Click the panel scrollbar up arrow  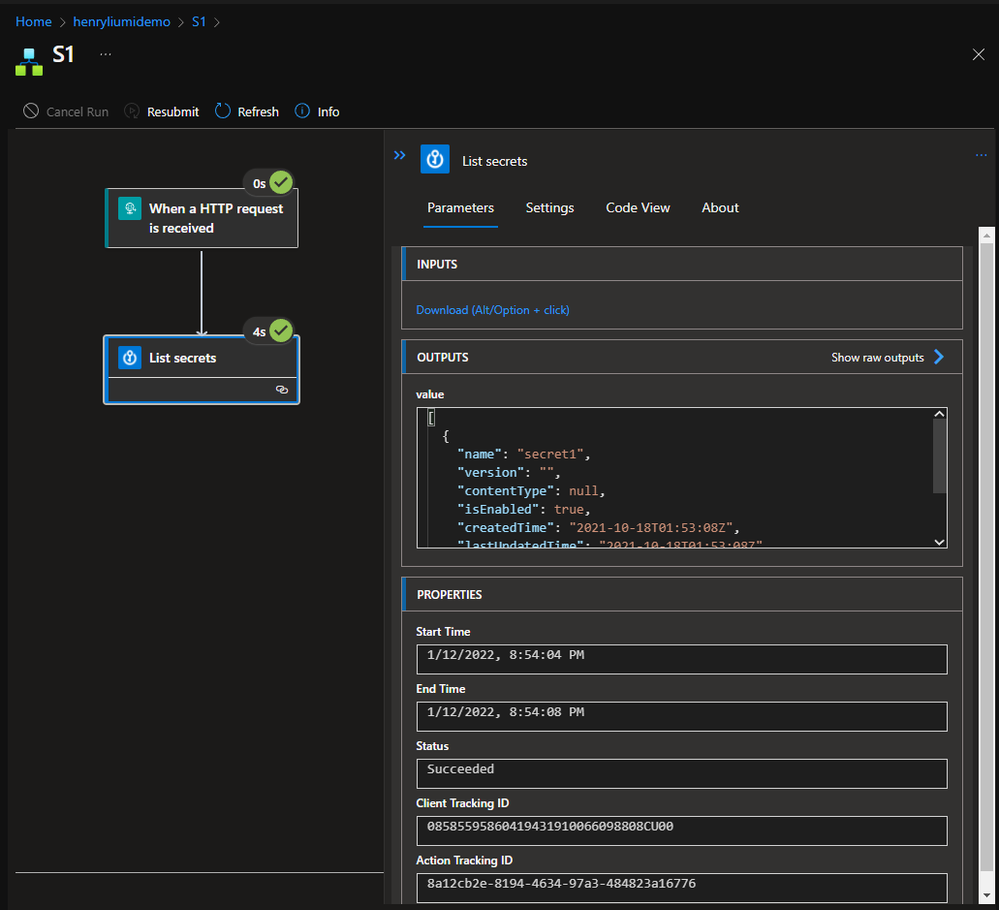pos(986,236)
